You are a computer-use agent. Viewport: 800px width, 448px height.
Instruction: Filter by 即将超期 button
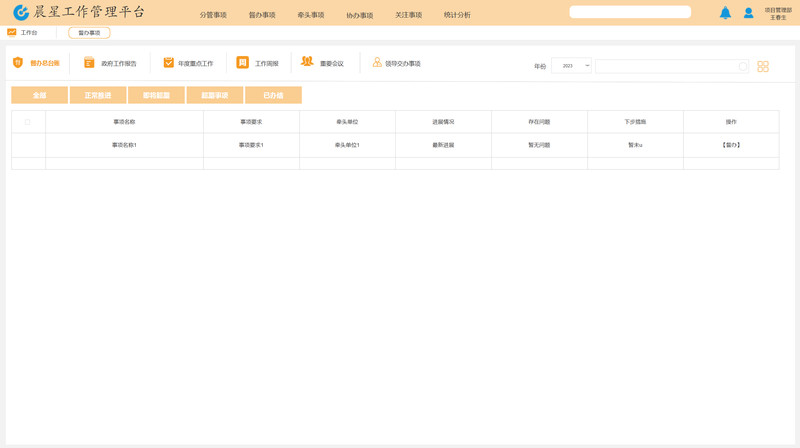(156, 95)
